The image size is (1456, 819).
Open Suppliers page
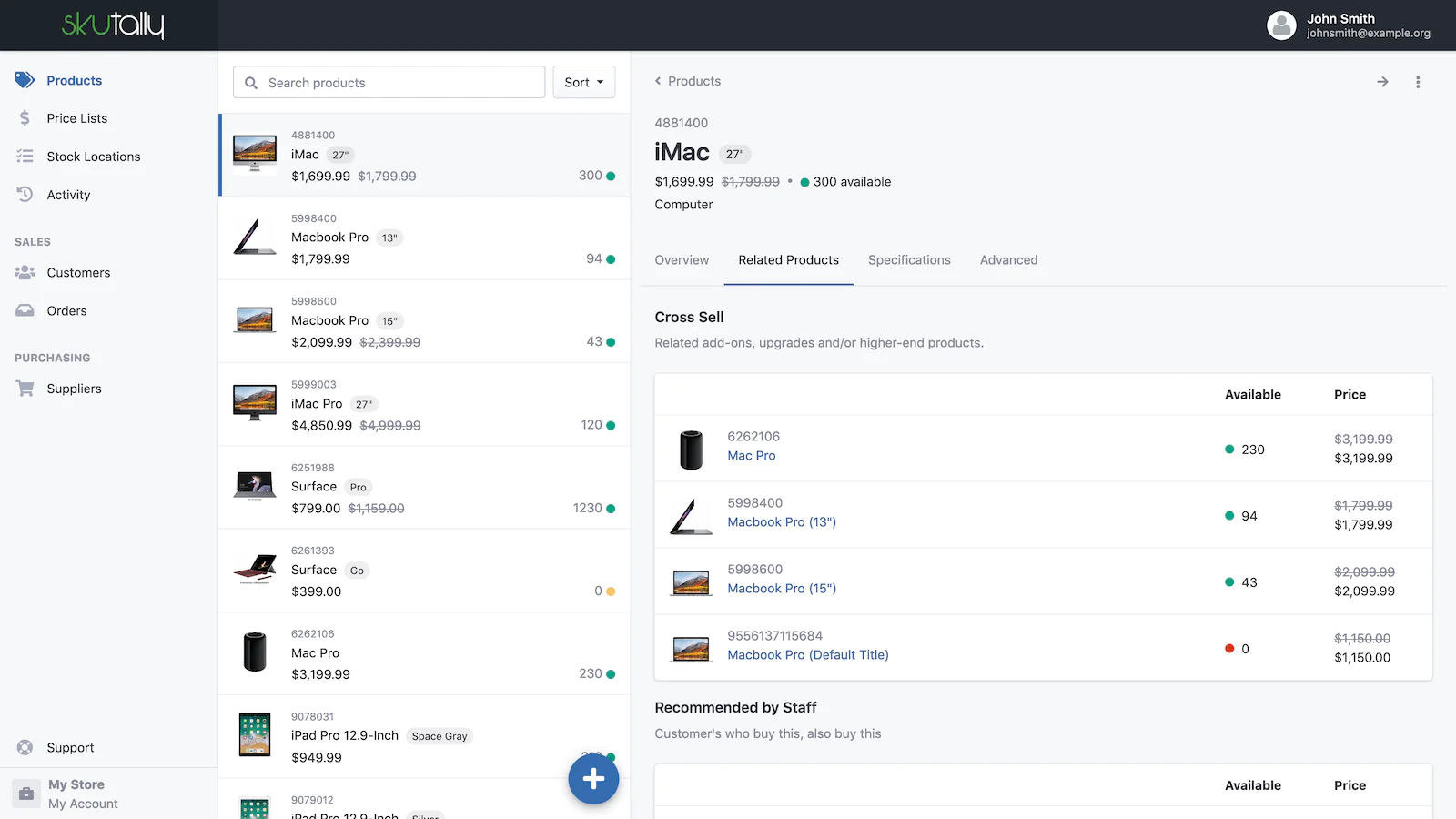tap(74, 389)
